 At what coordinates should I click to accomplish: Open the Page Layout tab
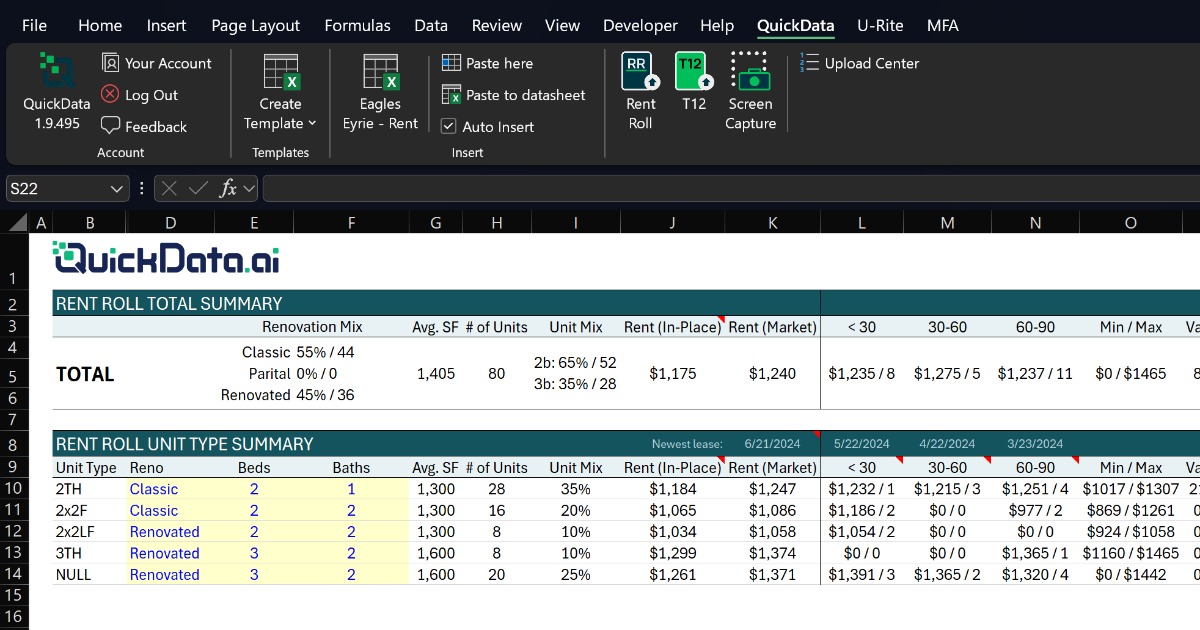pos(256,26)
